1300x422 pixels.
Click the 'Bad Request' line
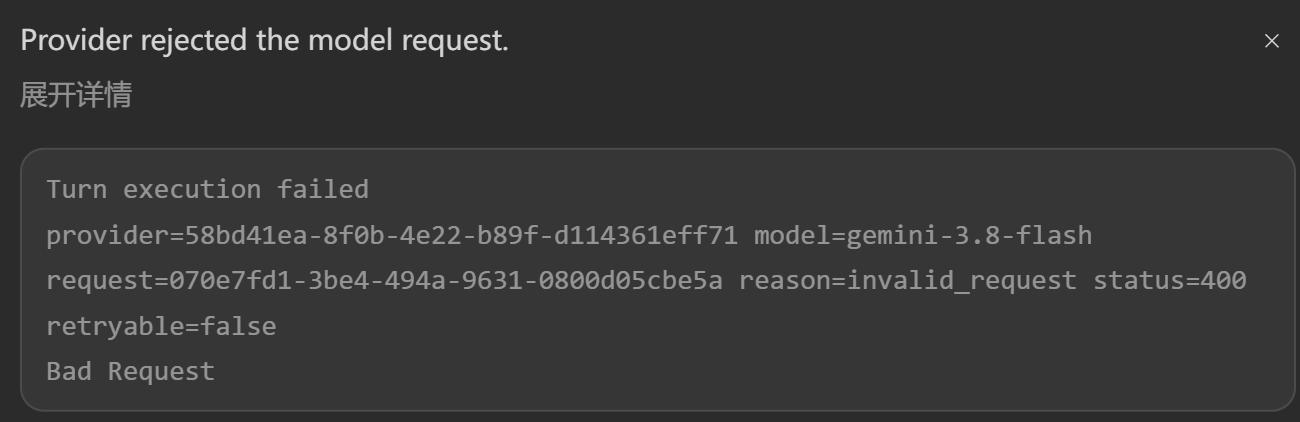tap(130, 371)
